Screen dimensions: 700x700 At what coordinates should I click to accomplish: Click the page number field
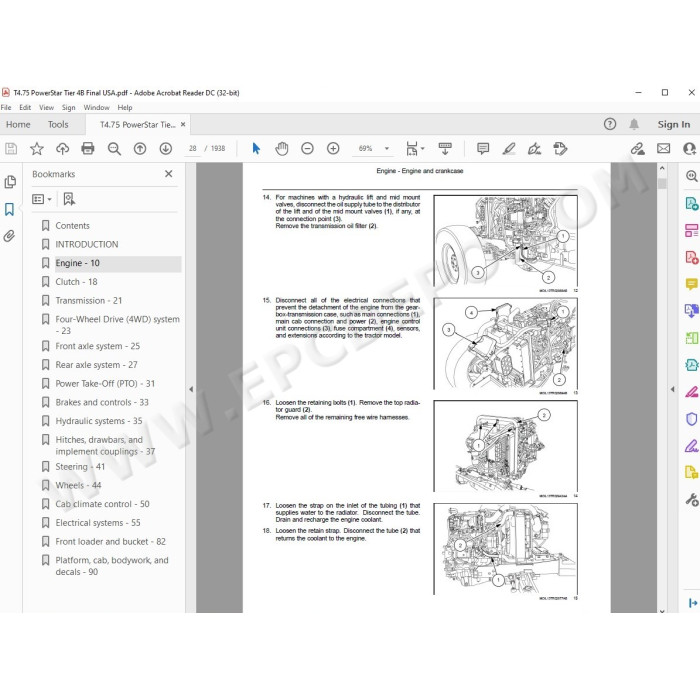click(192, 148)
